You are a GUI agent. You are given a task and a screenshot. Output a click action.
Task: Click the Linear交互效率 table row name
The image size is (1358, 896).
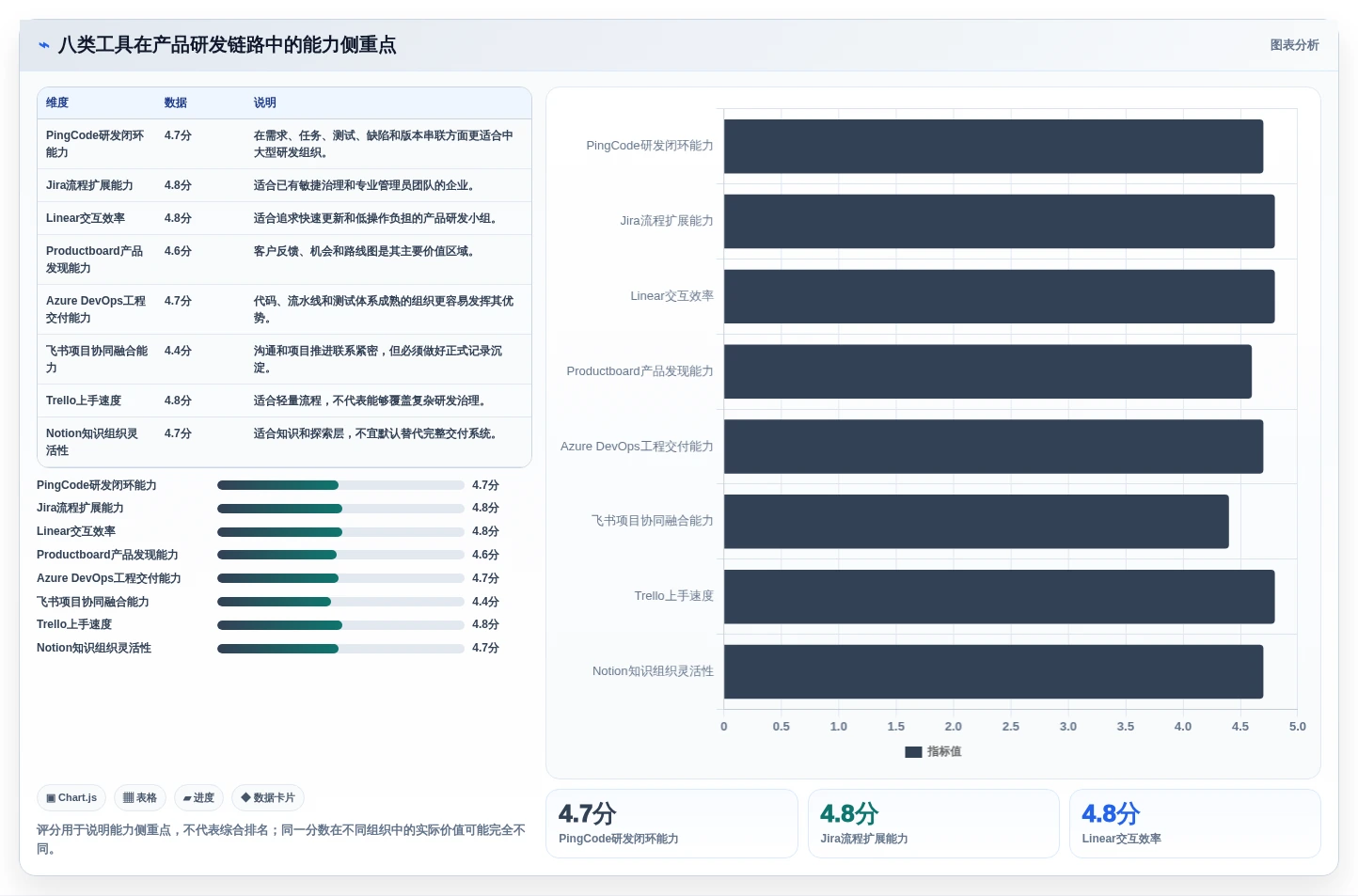86,218
